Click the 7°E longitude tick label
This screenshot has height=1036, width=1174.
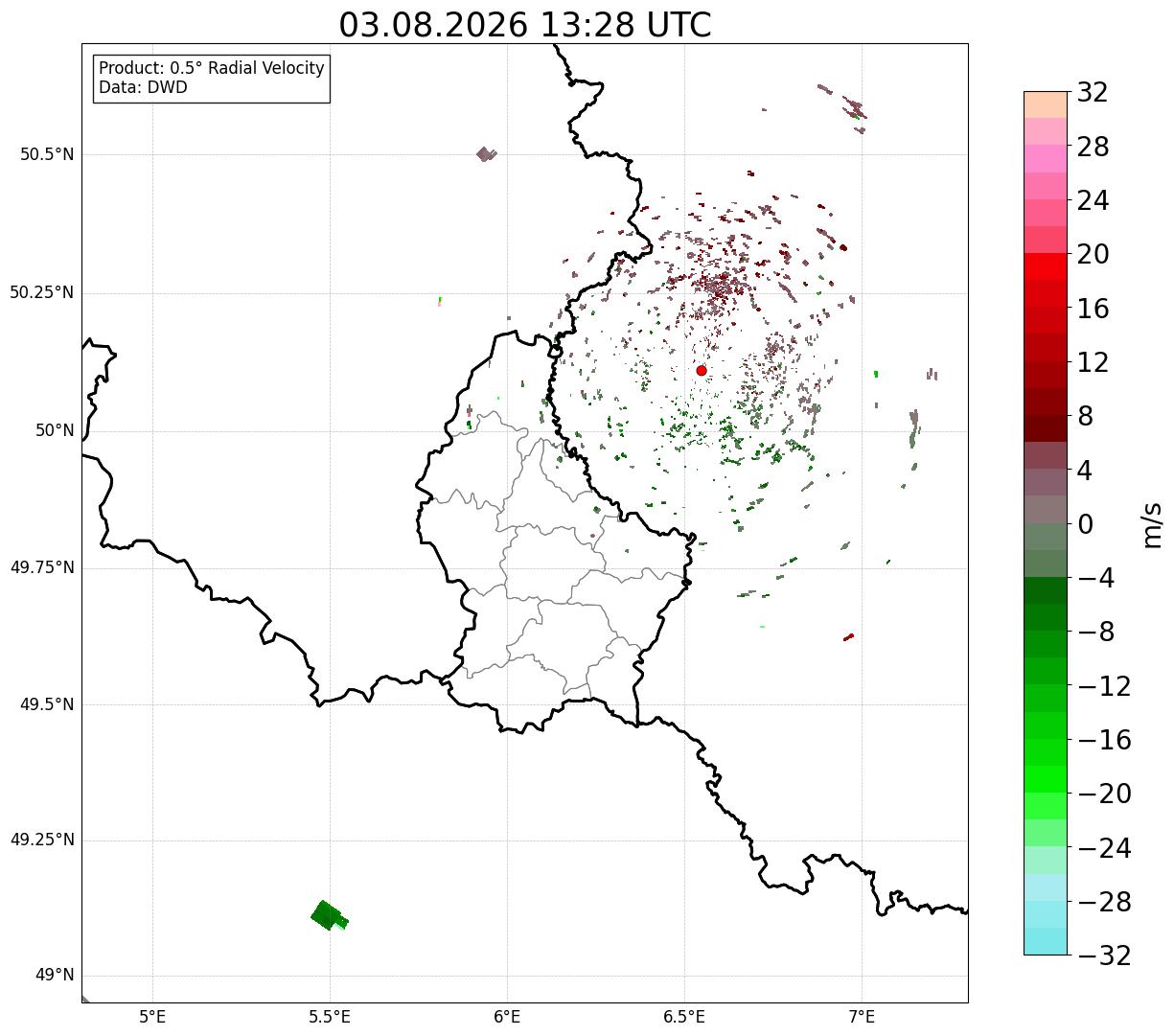click(x=863, y=1016)
